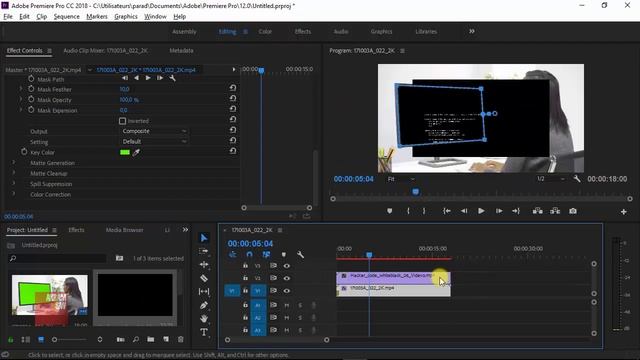Track selected mask forward

coord(148,78)
